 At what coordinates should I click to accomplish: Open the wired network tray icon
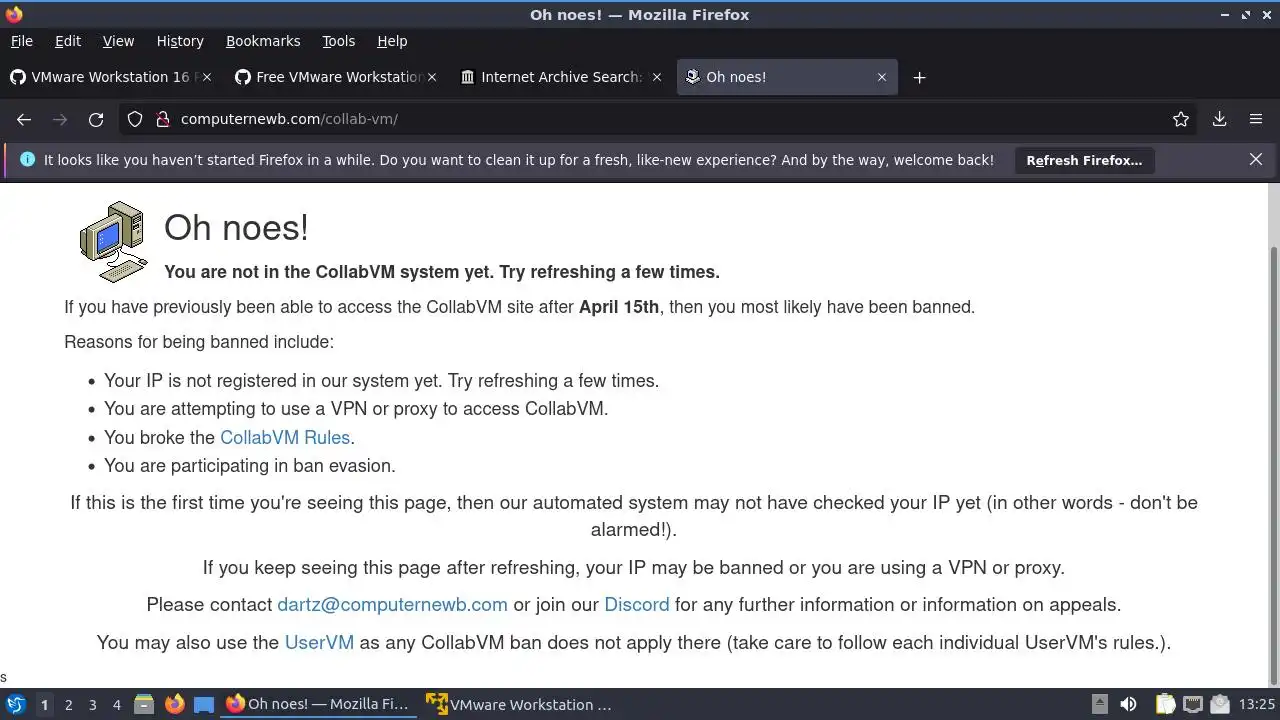(x=1192, y=704)
